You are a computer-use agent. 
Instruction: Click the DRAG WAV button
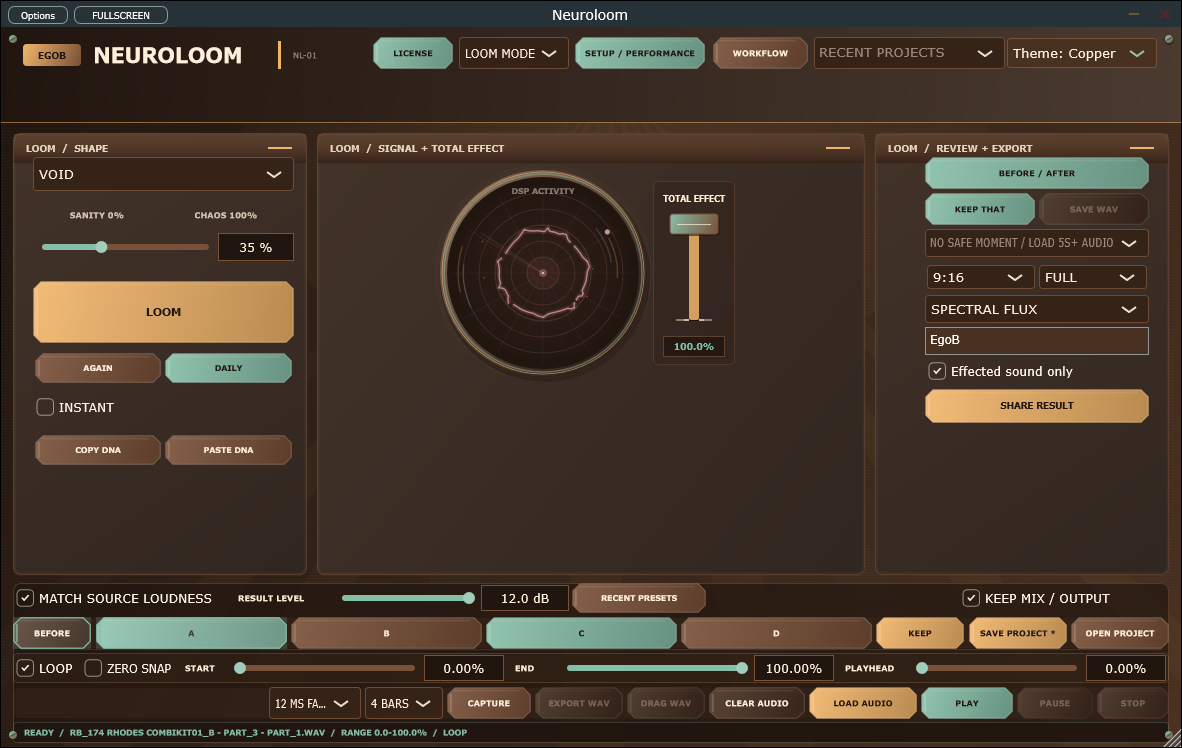coord(666,704)
